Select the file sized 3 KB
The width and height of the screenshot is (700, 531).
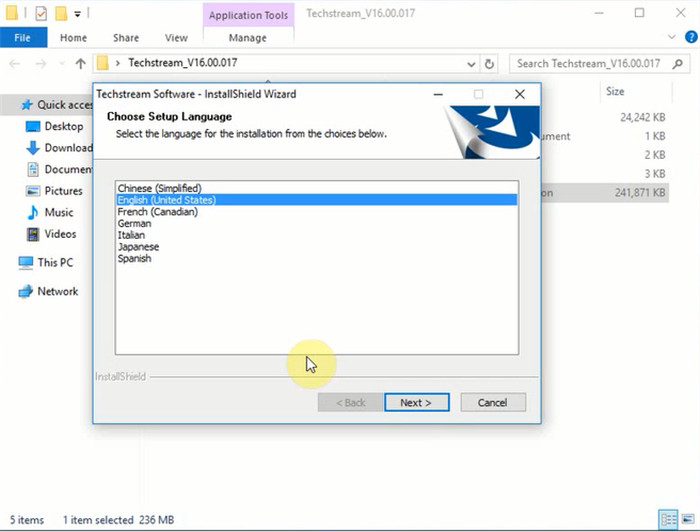click(x=654, y=174)
